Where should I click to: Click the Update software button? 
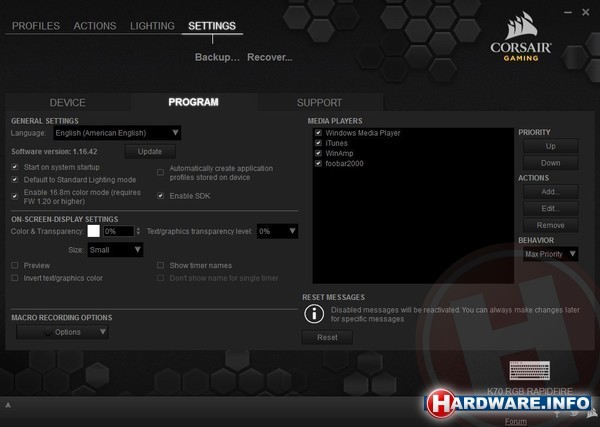149,151
